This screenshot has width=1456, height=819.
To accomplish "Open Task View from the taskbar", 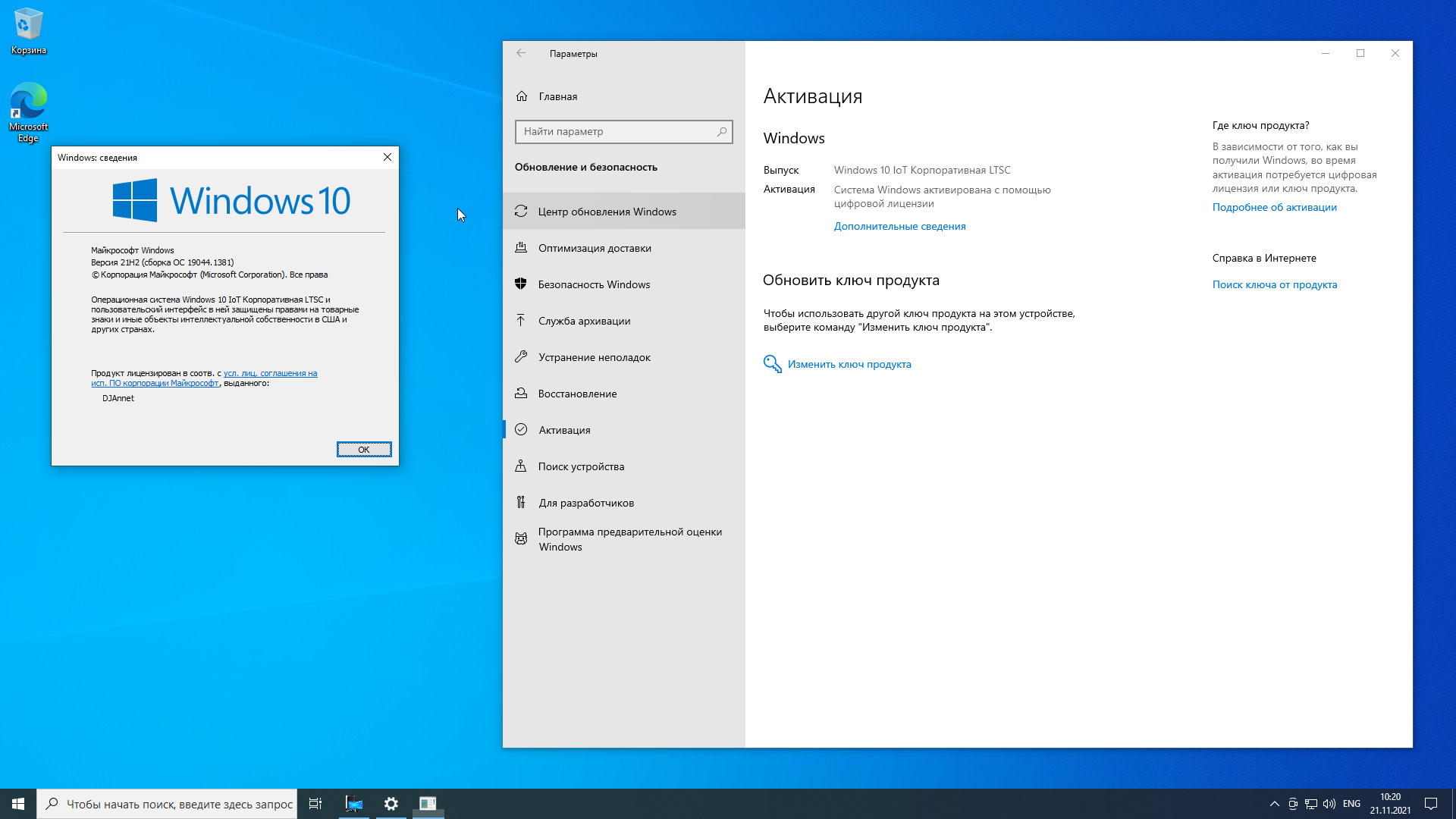I will click(315, 804).
